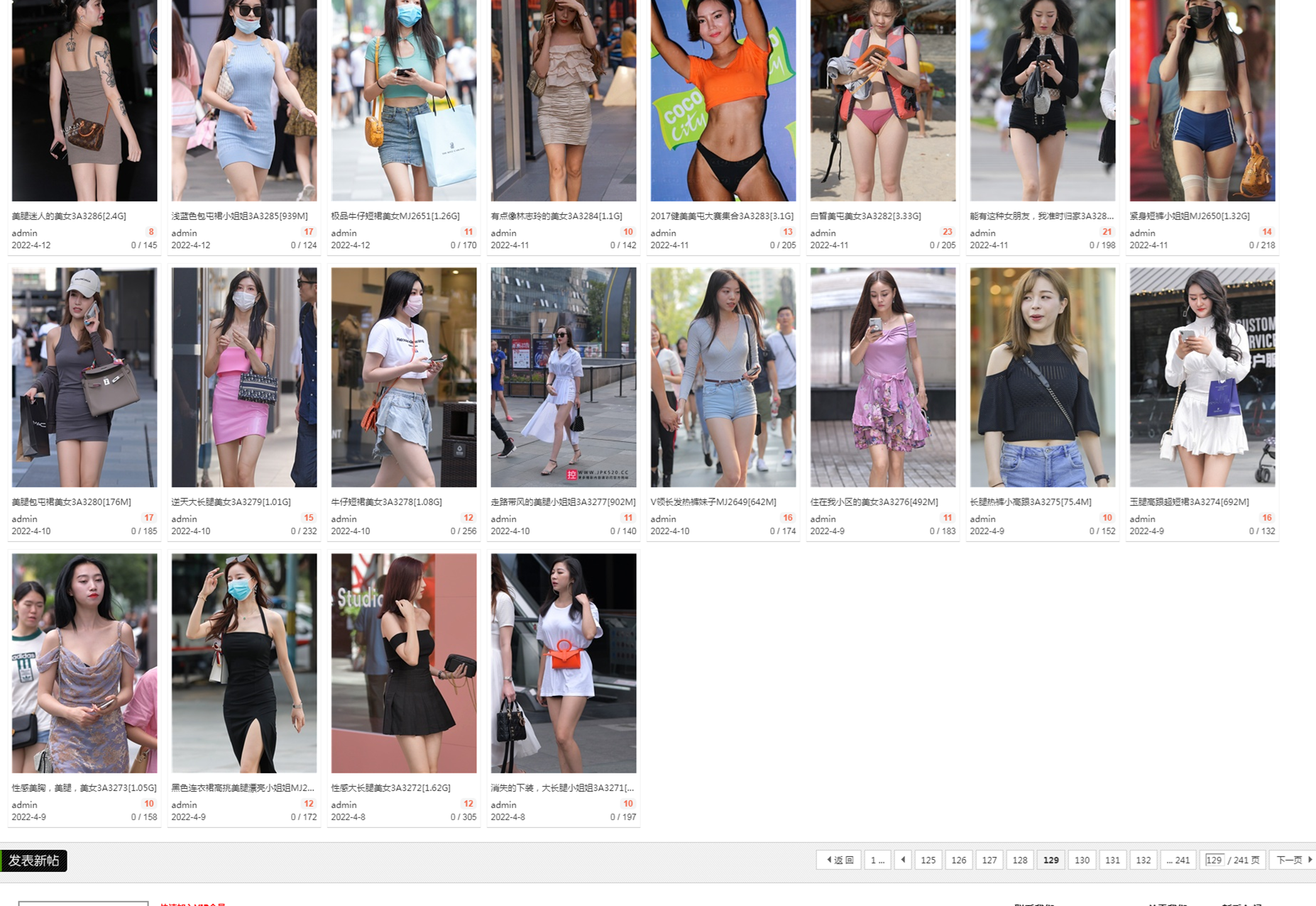Screen dimensions: 1316x906
Task: Open title link ending 3A3279[1.01G]
Action: [231, 502]
